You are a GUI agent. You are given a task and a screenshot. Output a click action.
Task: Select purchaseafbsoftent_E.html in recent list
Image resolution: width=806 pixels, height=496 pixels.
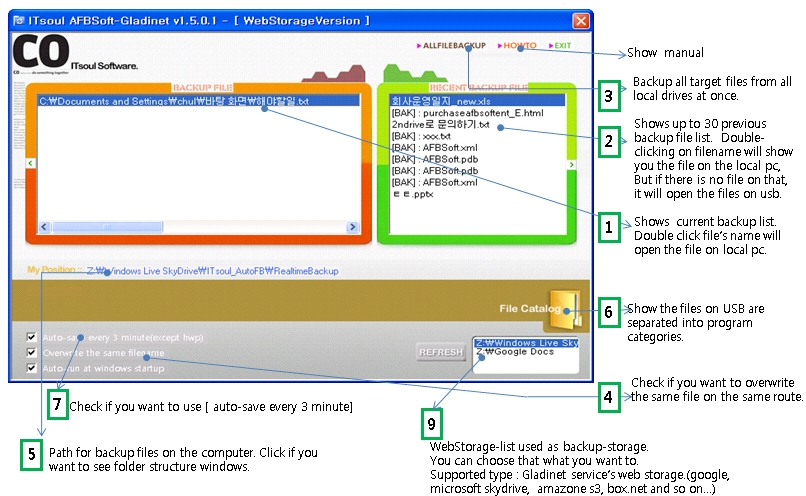[466, 113]
